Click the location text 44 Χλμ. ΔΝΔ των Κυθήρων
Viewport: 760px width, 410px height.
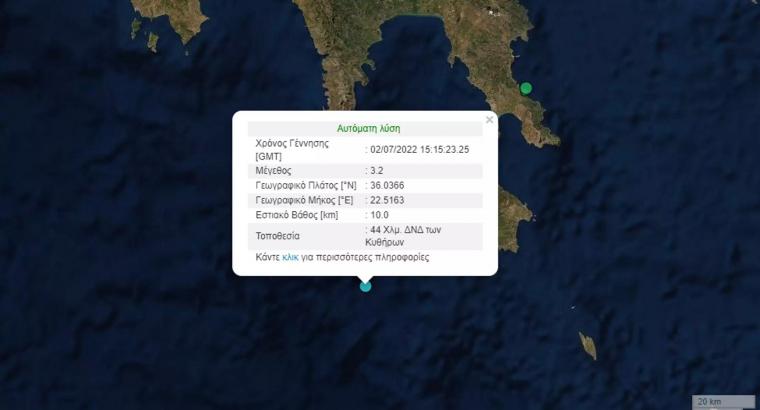click(403, 236)
